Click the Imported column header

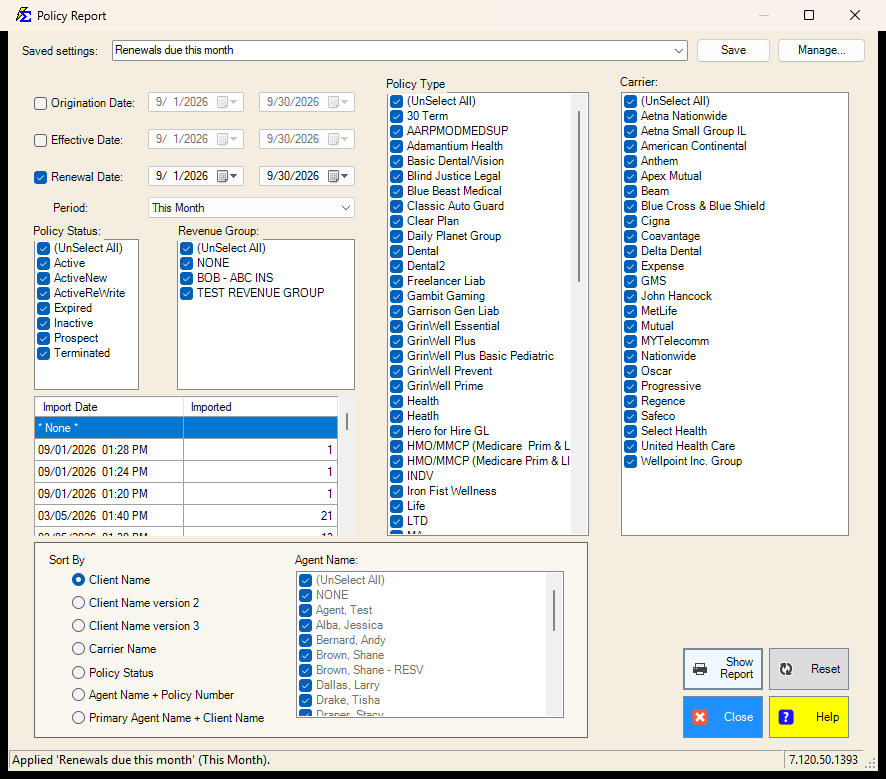[x=260, y=407]
